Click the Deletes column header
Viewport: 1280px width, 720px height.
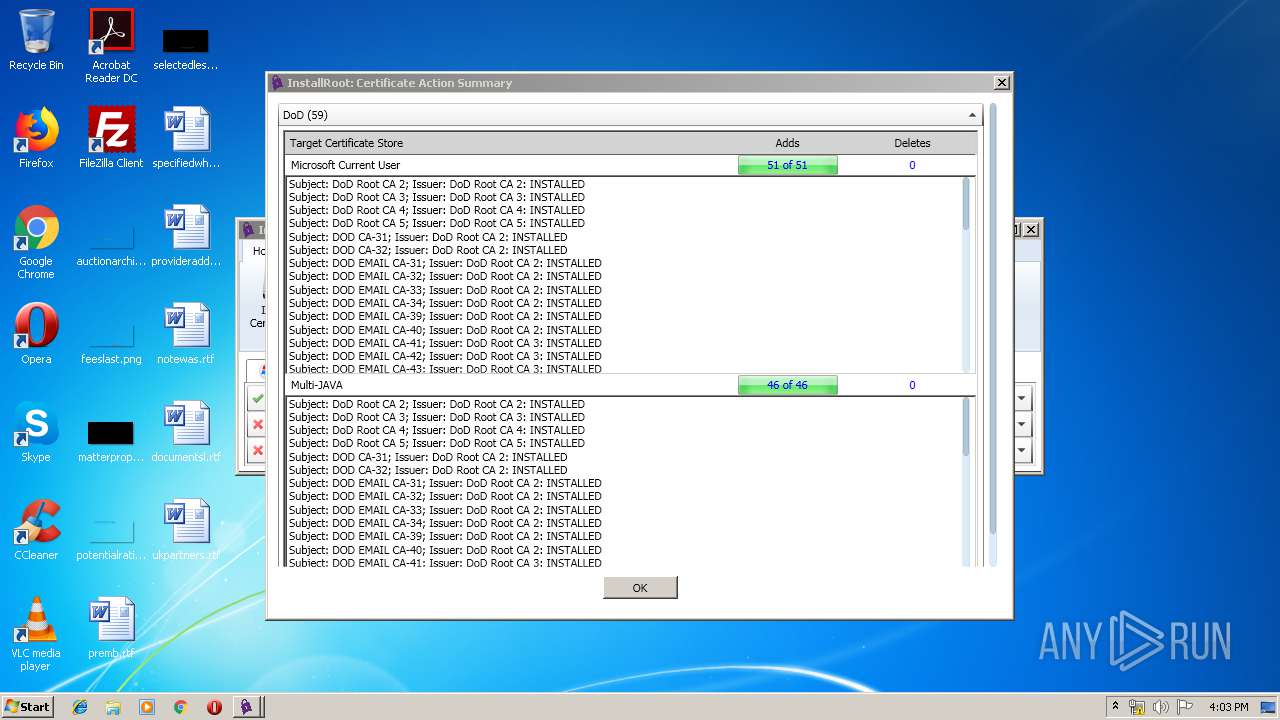pos(912,143)
